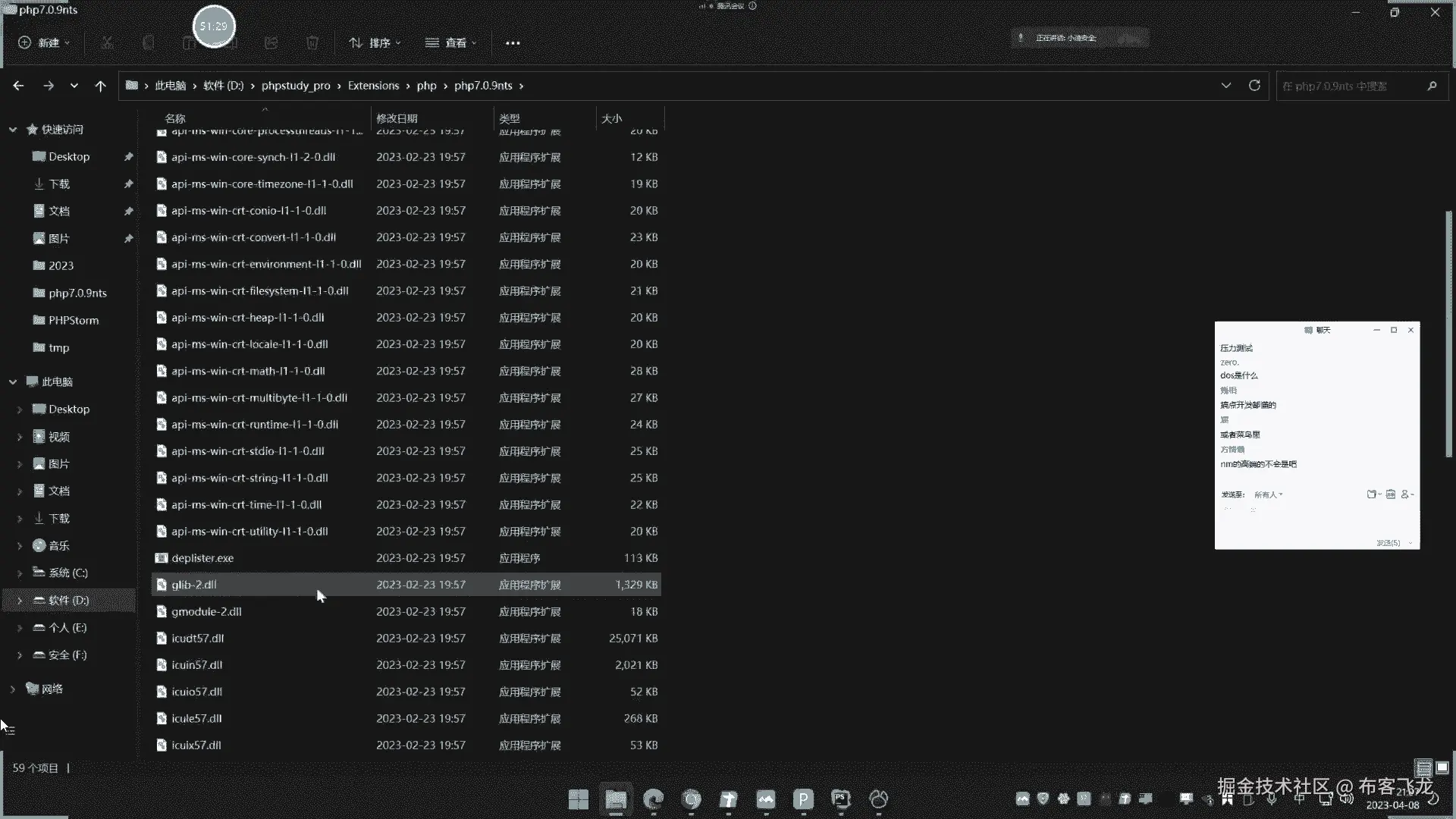1456x819 pixels.
Task: Go back to the previous folder
Action: click(18, 86)
